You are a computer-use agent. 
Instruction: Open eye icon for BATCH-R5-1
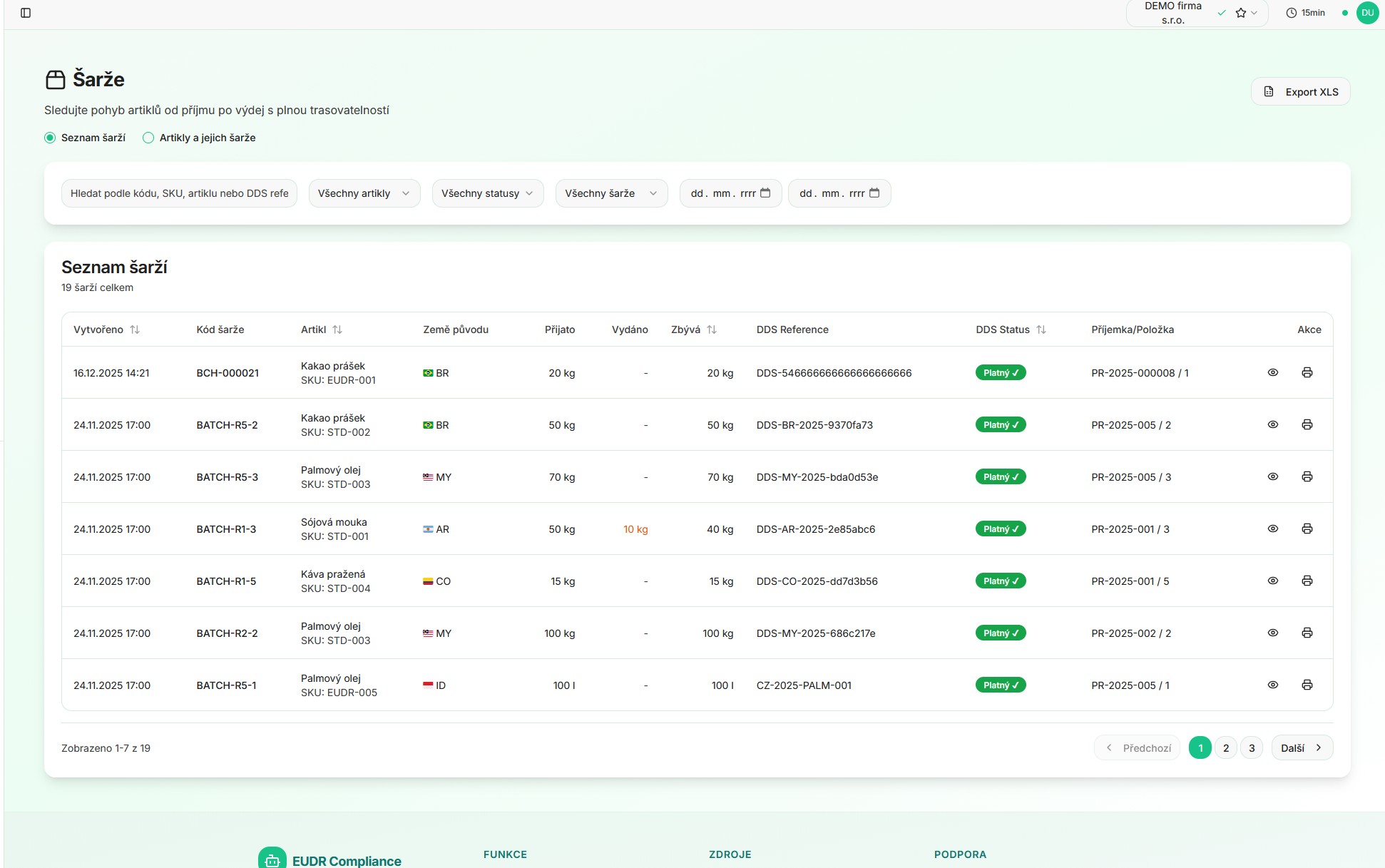click(1272, 685)
